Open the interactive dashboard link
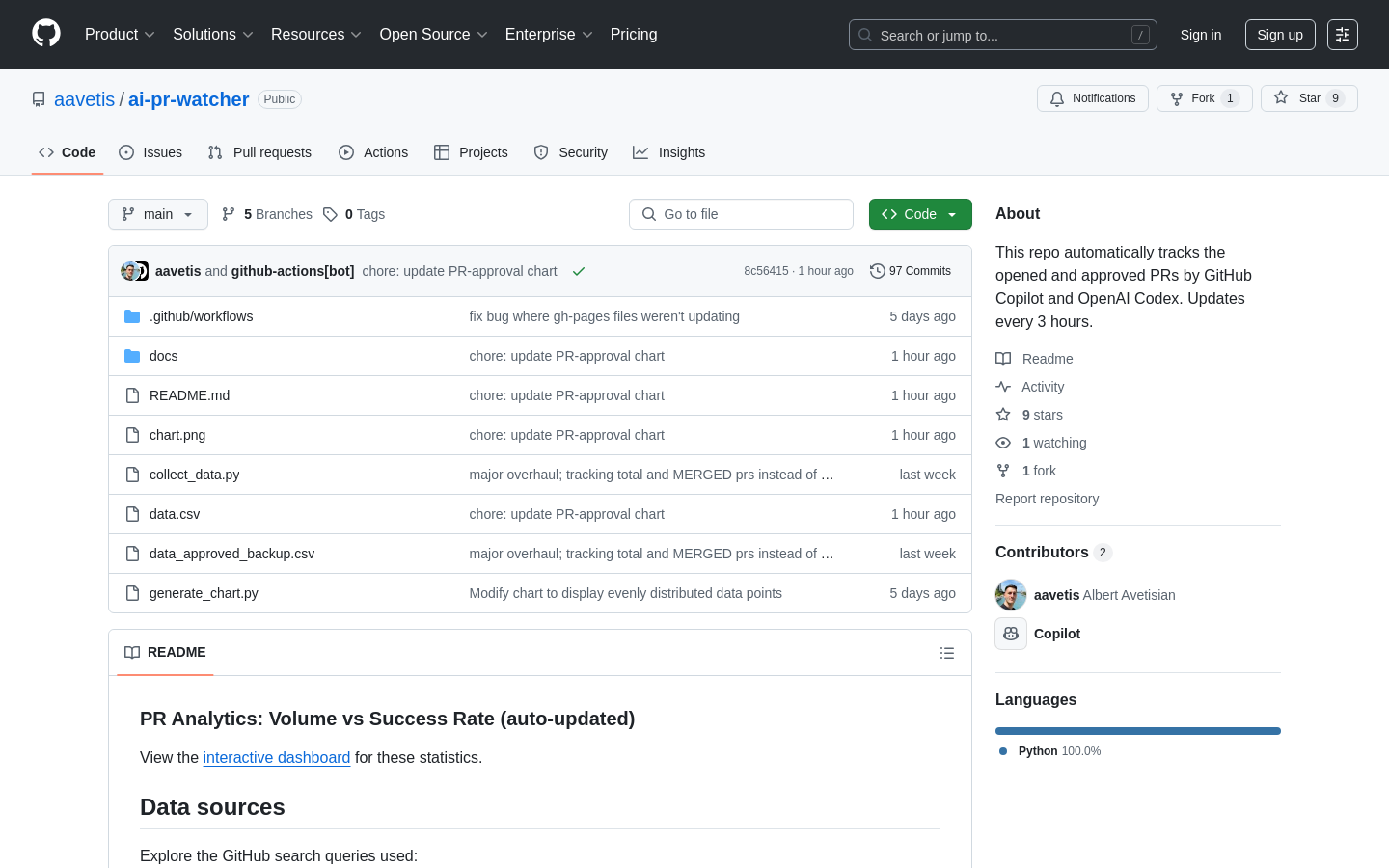Viewport: 1389px width, 868px height. tap(277, 758)
